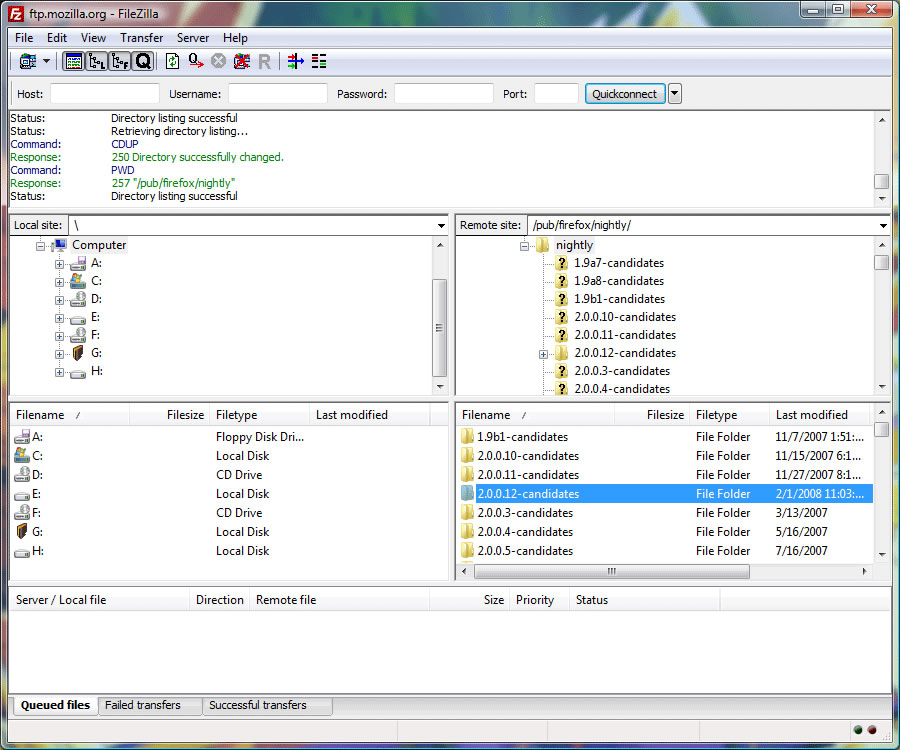
Task: Click the message log scroll-up arrow
Action: click(882, 119)
